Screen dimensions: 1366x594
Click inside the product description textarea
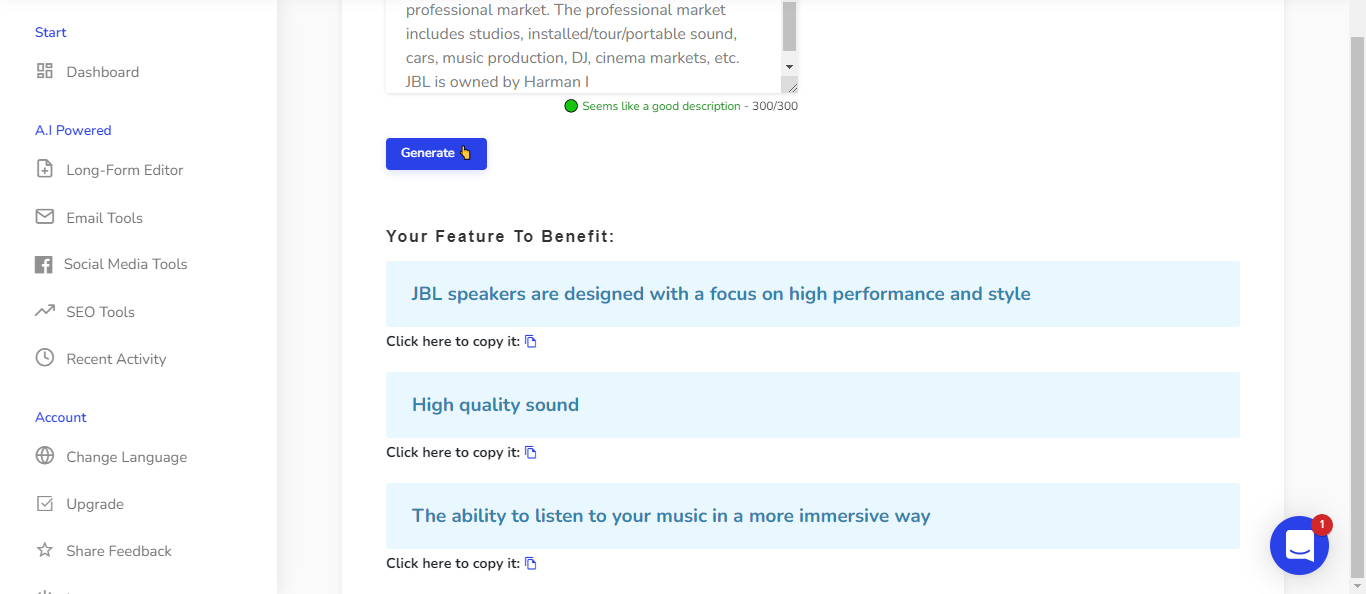[584, 46]
